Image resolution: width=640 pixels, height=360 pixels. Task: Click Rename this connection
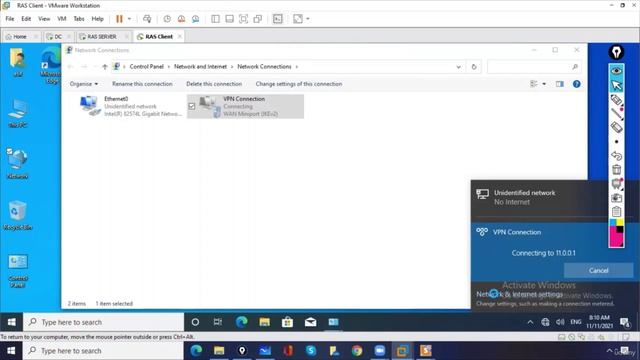(x=142, y=84)
